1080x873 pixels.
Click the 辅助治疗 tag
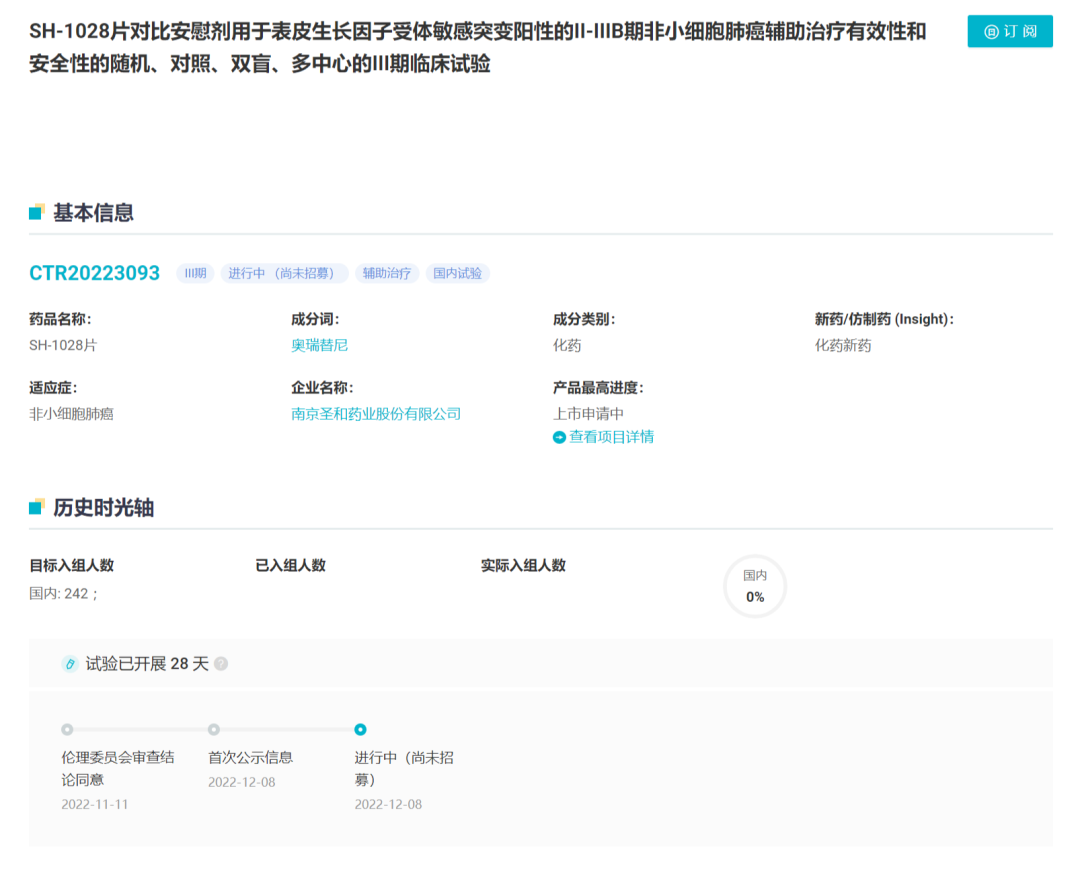pos(387,274)
